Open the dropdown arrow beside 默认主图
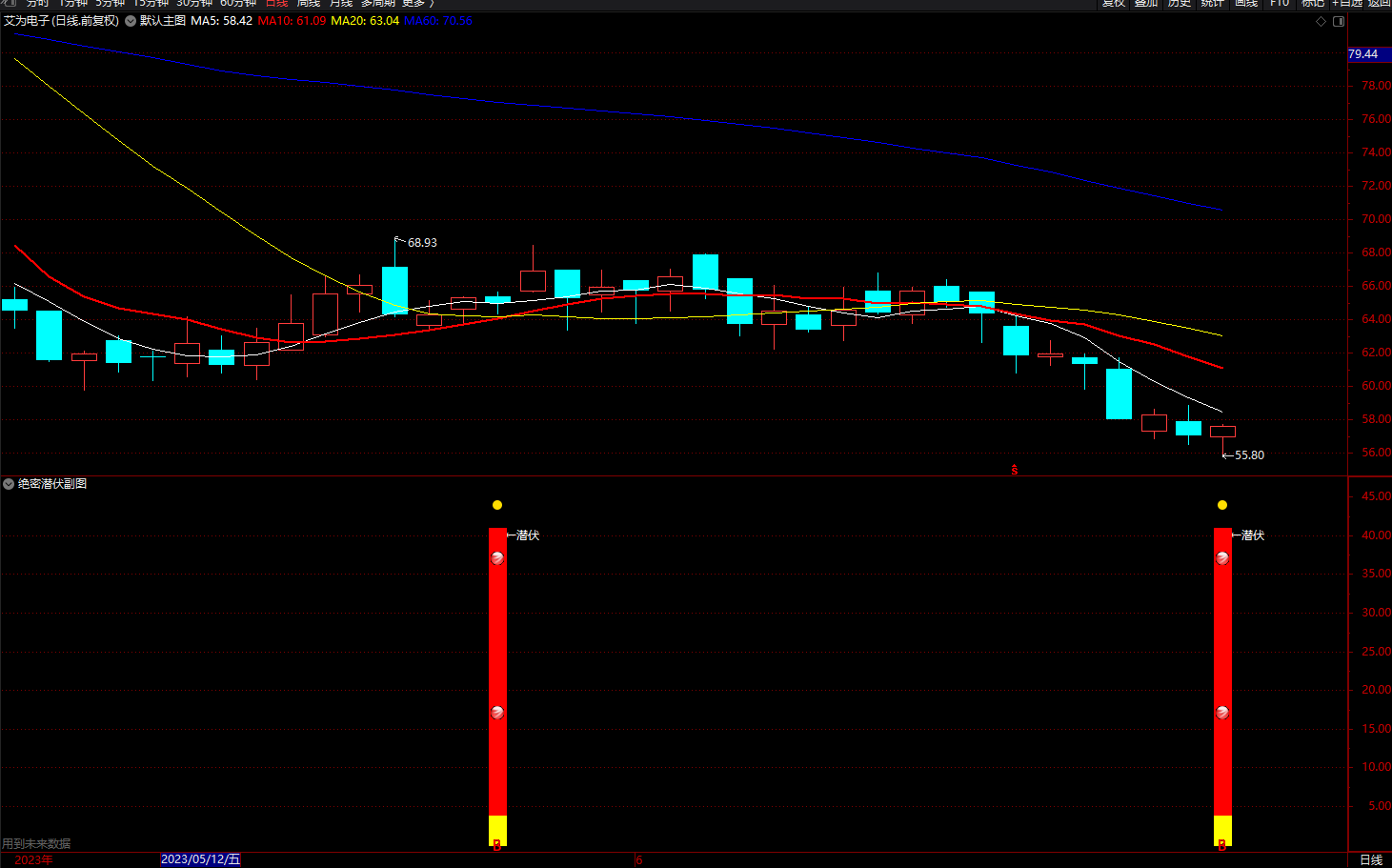The width and height of the screenshot is (1392, 868). tap(131, 21)
